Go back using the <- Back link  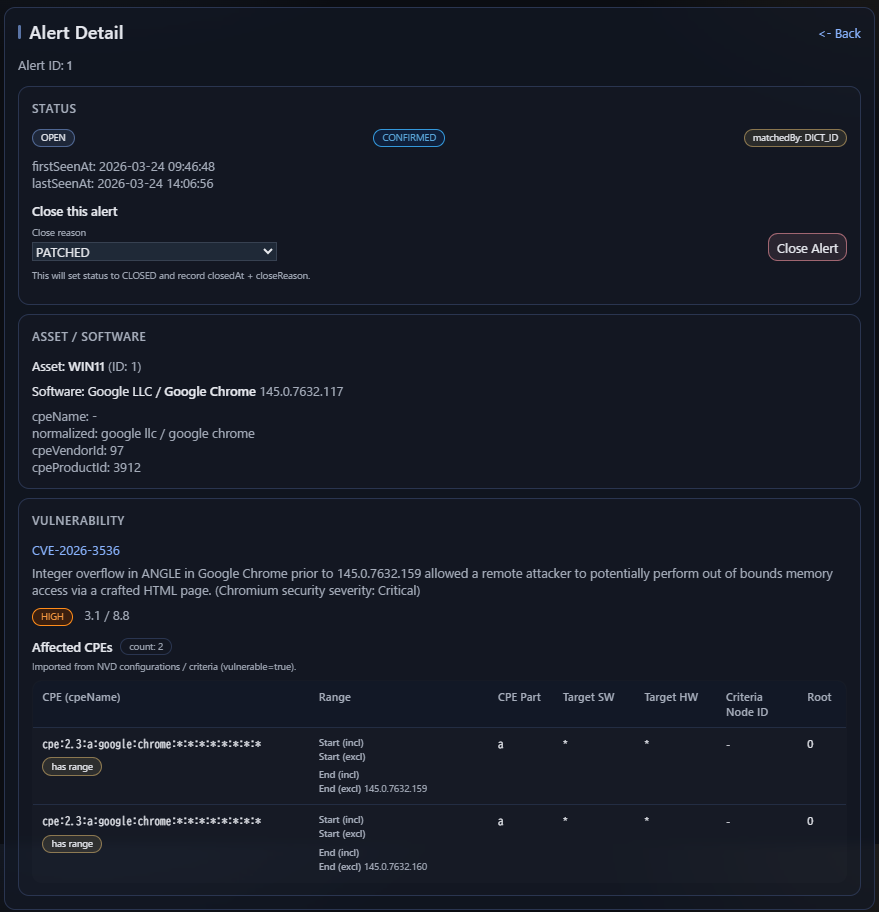click(838, 33)
